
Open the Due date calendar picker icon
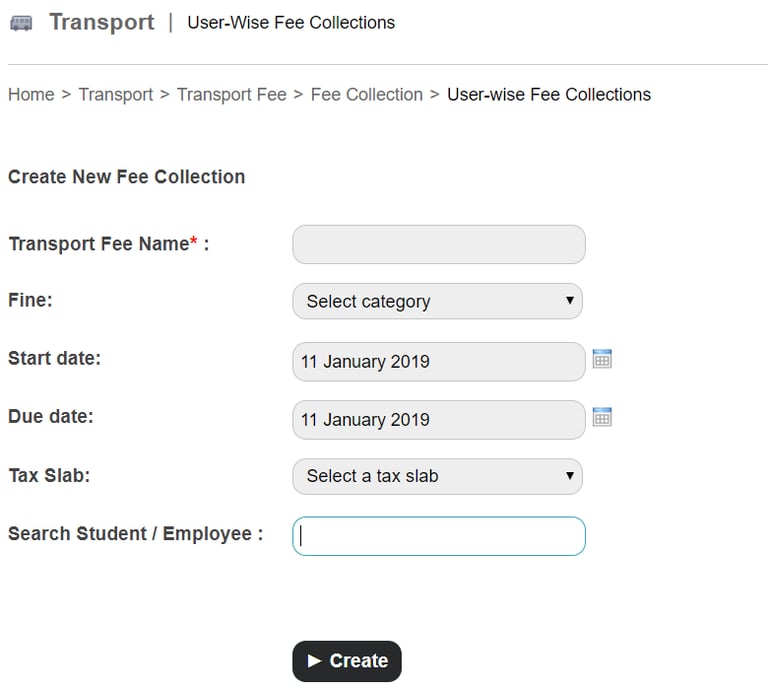click(602, 417)
